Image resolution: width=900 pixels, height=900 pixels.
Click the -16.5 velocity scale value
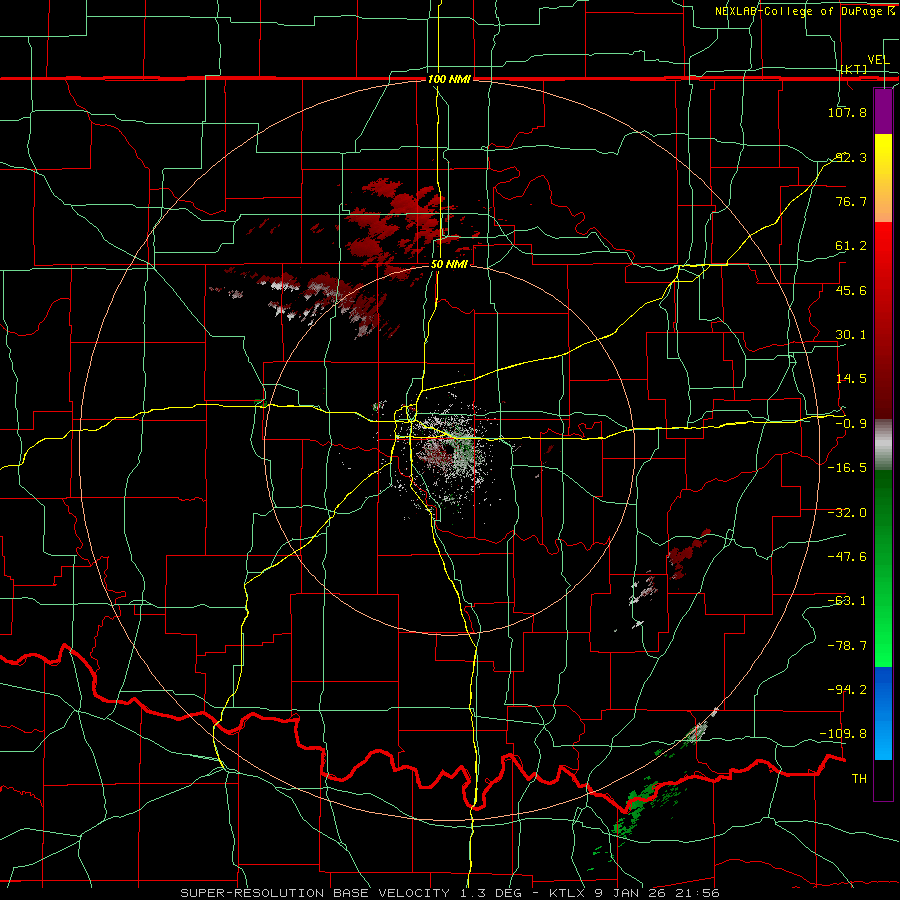847,468
